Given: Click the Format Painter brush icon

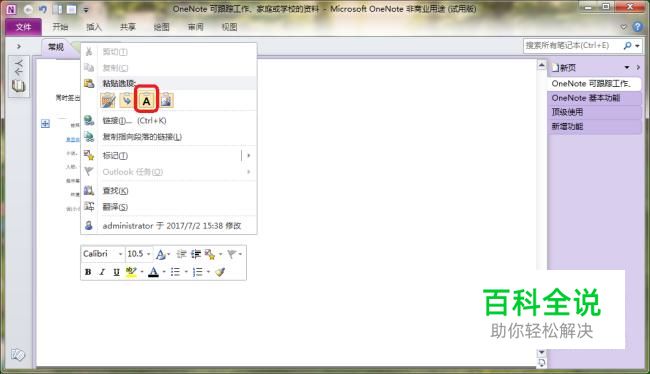Looking at the screenshot, I should (220, 272).
